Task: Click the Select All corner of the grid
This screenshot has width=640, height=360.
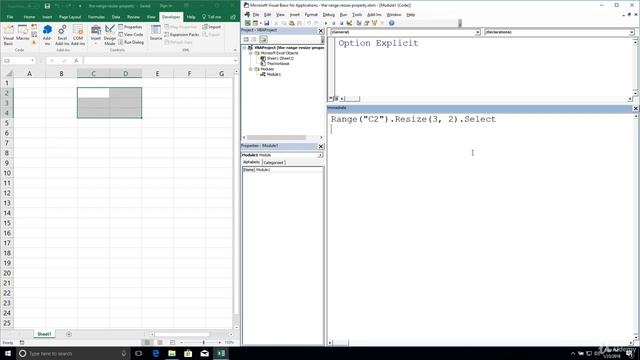Action: click(x=7, y=73)
